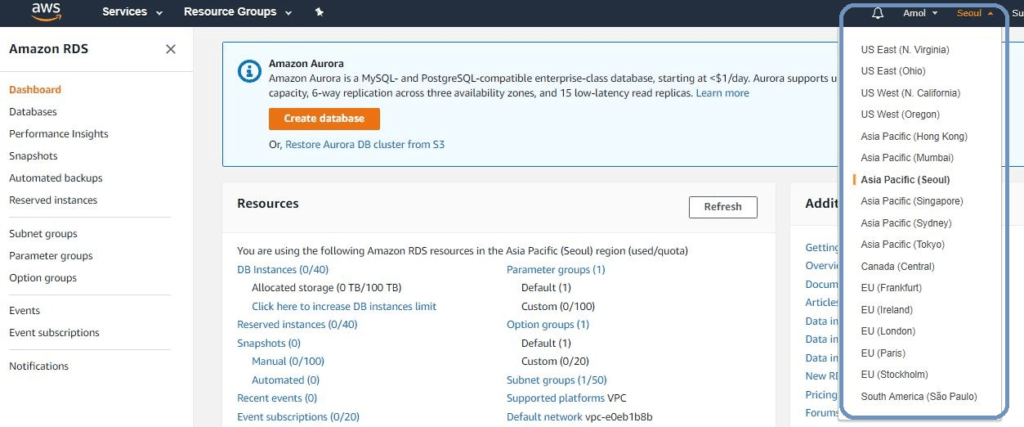Open Manual (0/100) snapshots link

coord(288,361)
